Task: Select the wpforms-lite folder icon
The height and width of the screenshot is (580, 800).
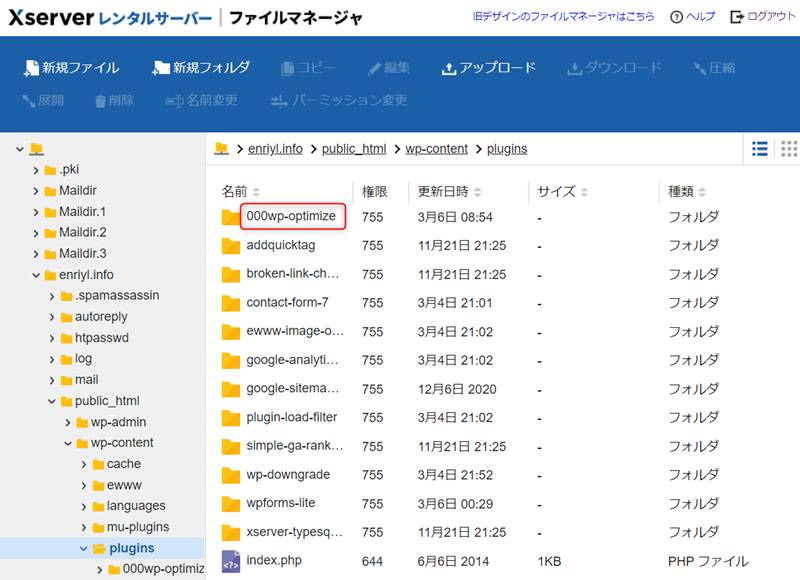Action: pos(231,503)
